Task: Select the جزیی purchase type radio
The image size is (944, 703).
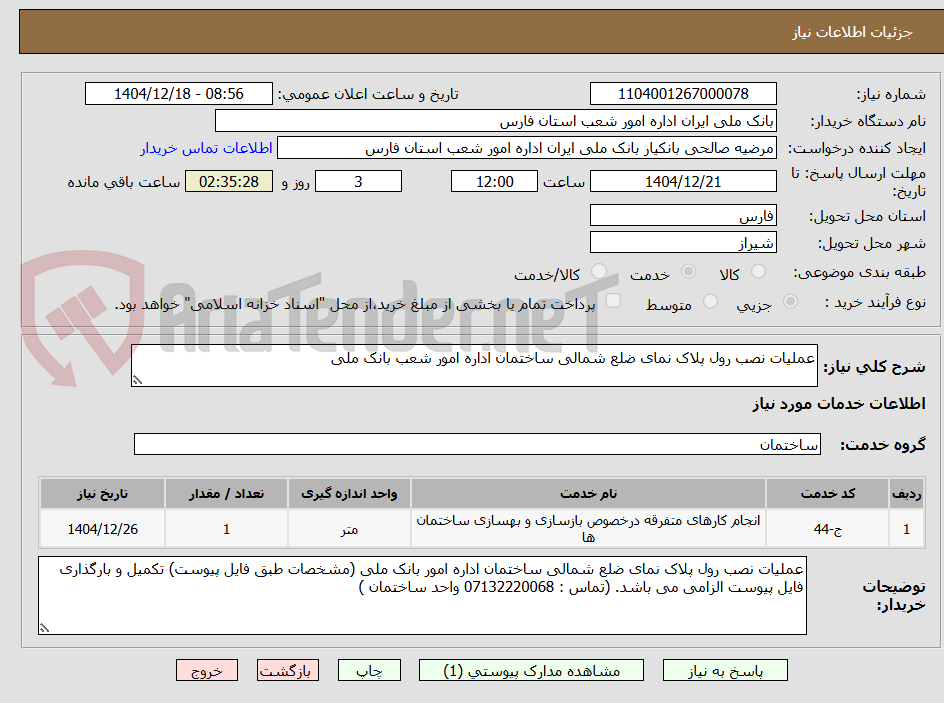Action: [x=790, y=301]
